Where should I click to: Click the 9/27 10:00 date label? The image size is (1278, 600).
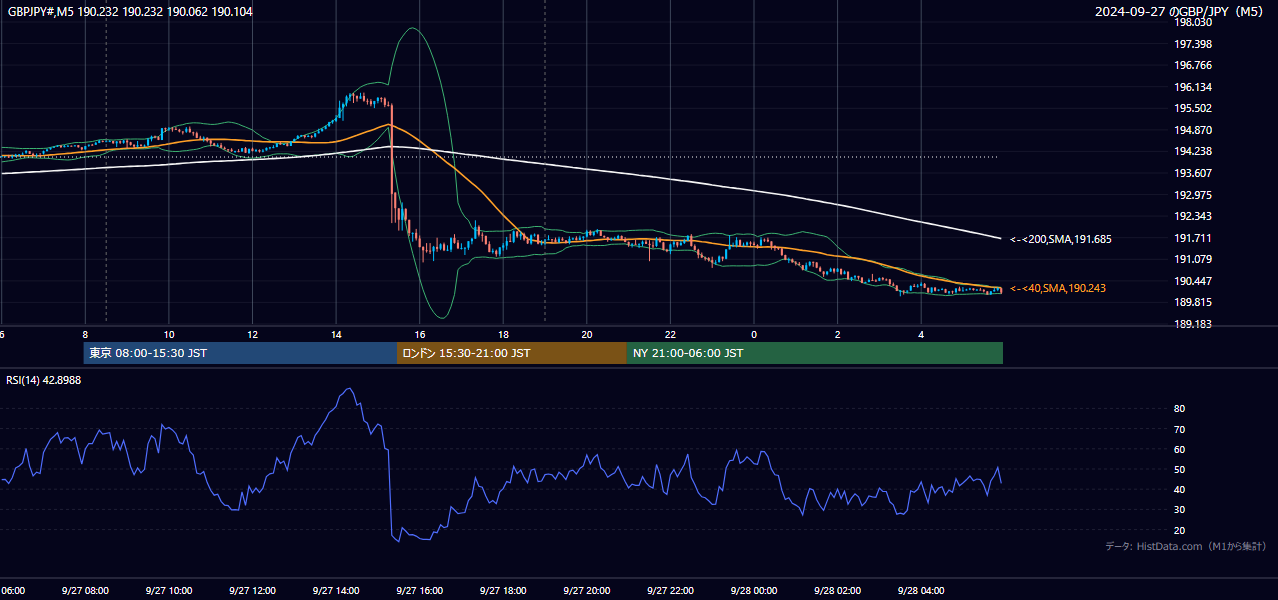pyautogui.click(x=169, y=591)
